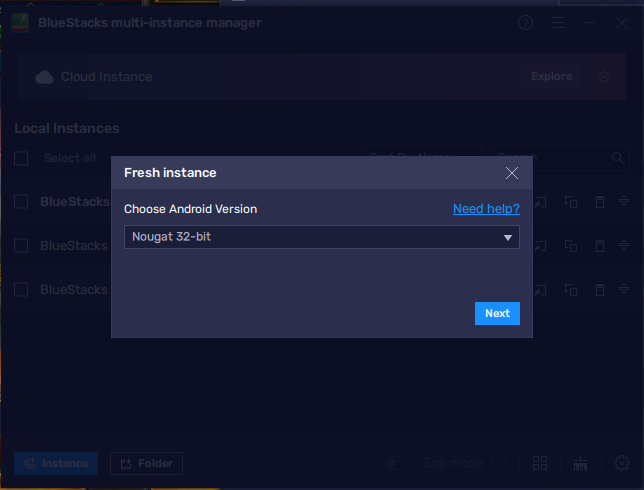Click the Folder button
The height and width of the screenshot is (490, 644).
point(146,464)
